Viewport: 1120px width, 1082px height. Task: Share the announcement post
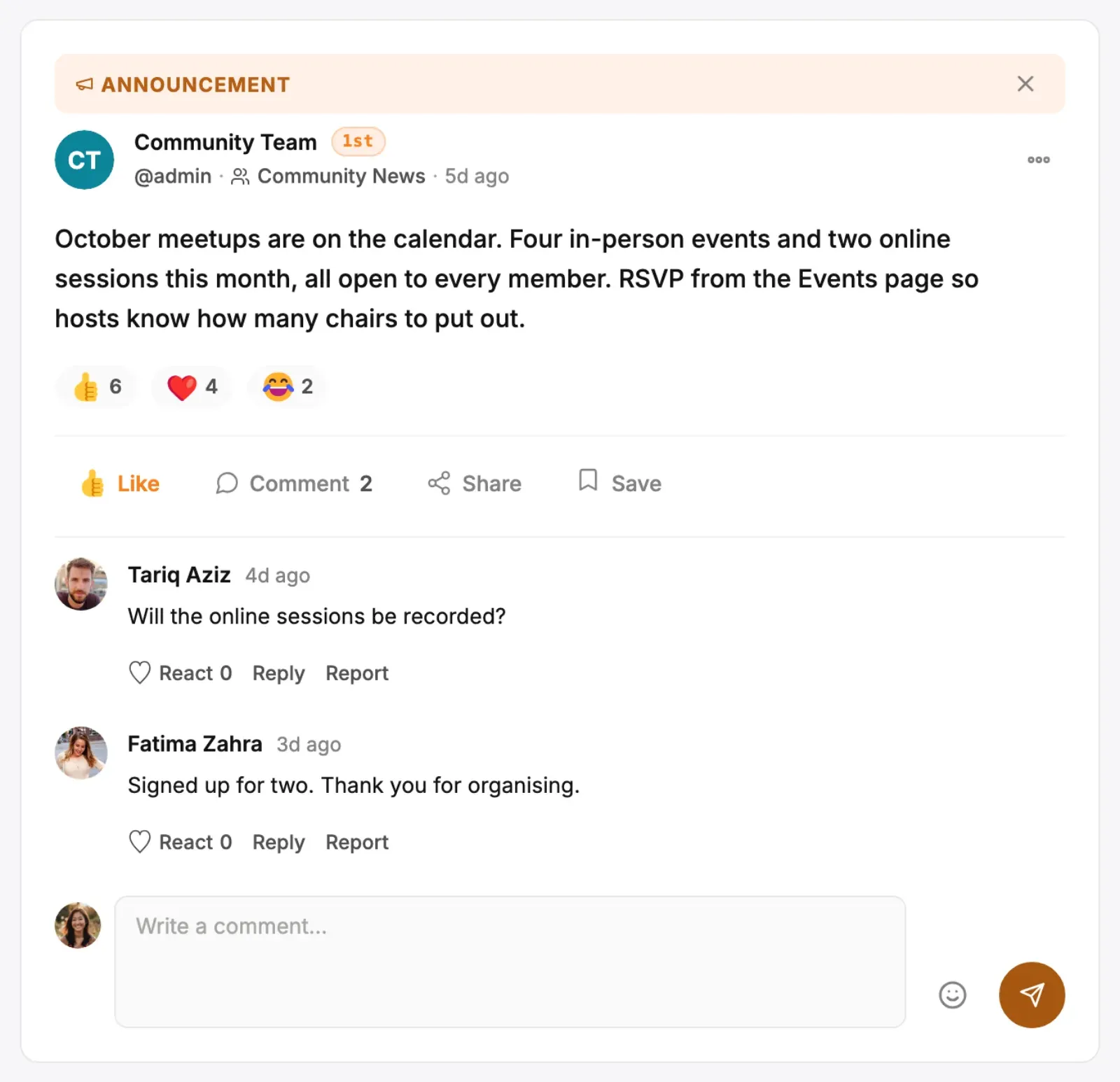click(475, 484)
